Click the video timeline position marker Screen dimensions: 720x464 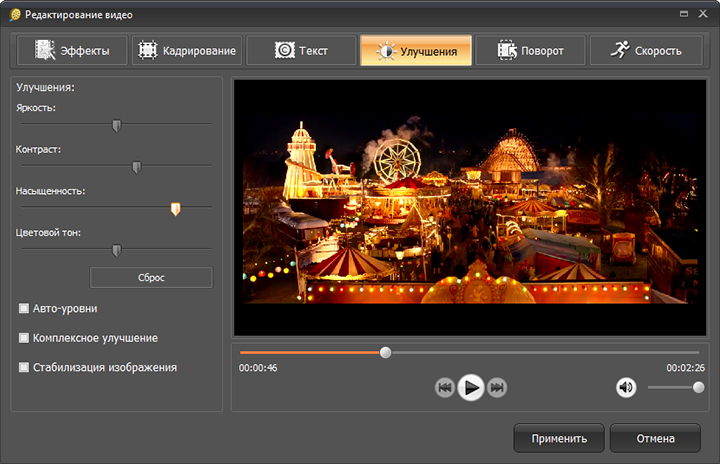[x=386, y=352]
